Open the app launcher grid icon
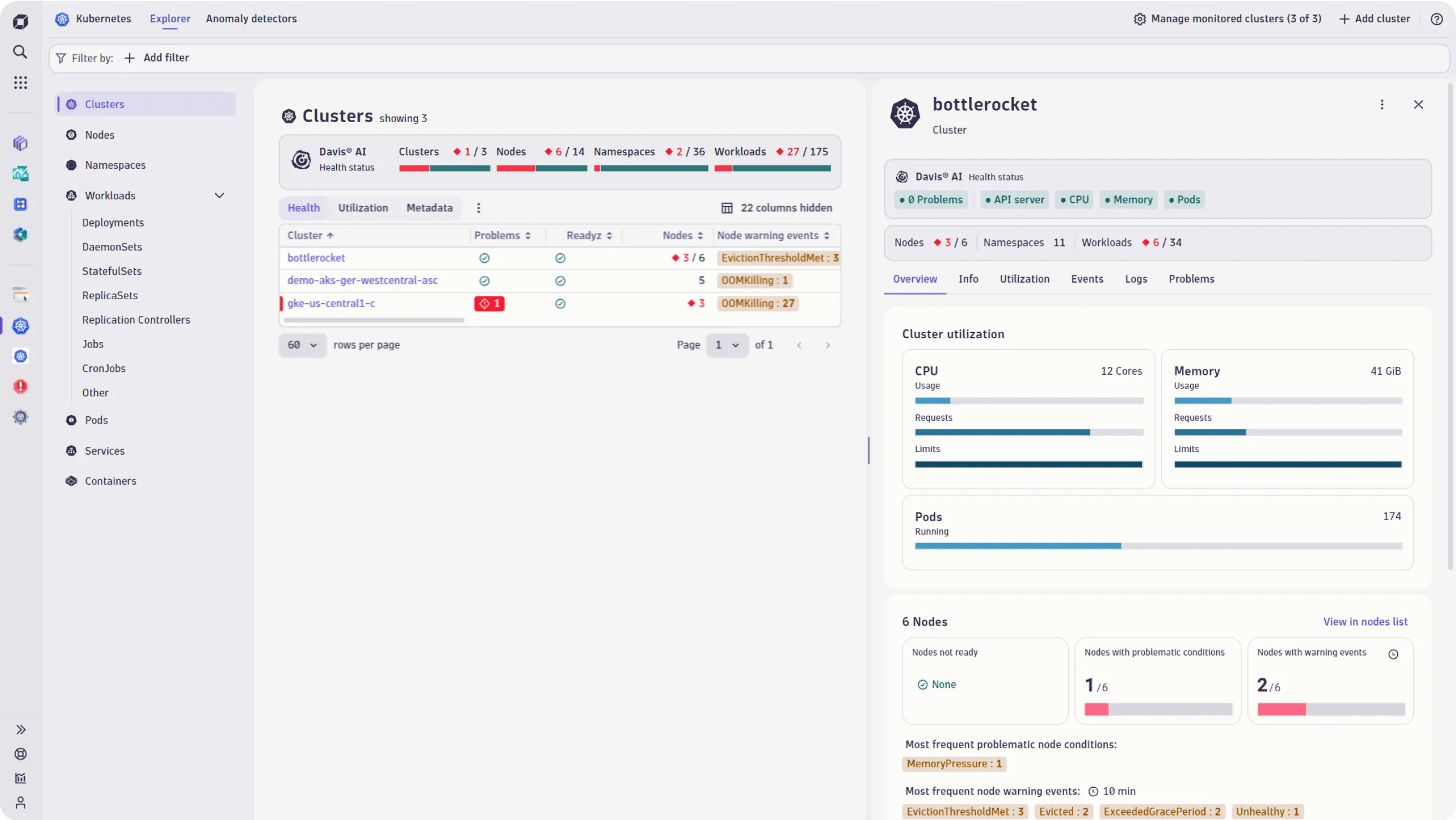The image size is (1456, 820). 21,83
